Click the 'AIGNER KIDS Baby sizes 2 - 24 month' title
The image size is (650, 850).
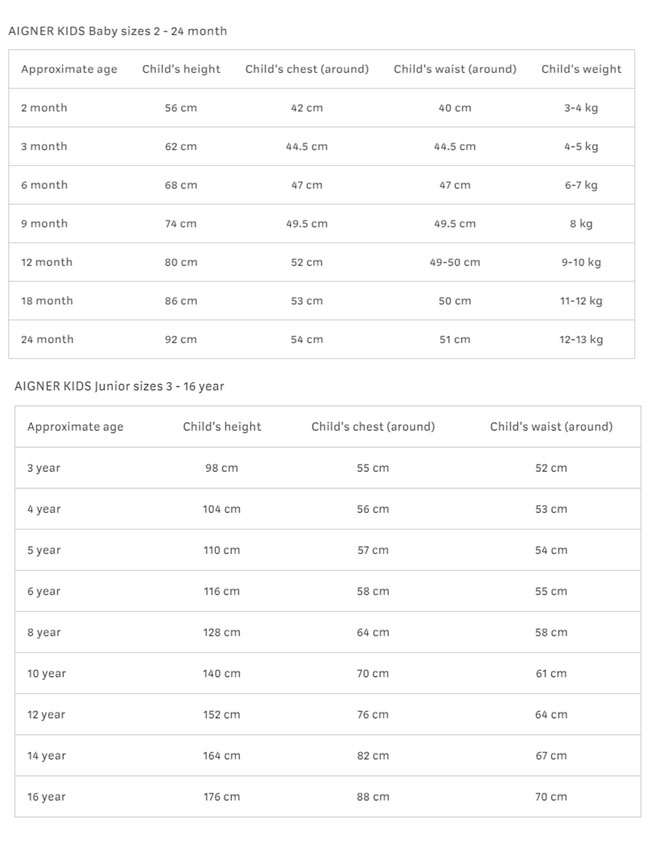(x=117, y=31)
